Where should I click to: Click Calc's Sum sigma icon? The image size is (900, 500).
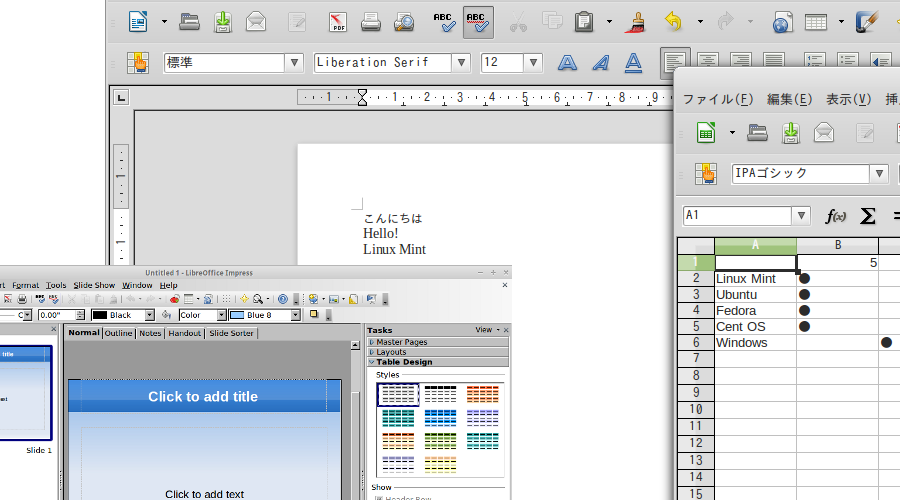pyautogui.click(x=868, y=216)
